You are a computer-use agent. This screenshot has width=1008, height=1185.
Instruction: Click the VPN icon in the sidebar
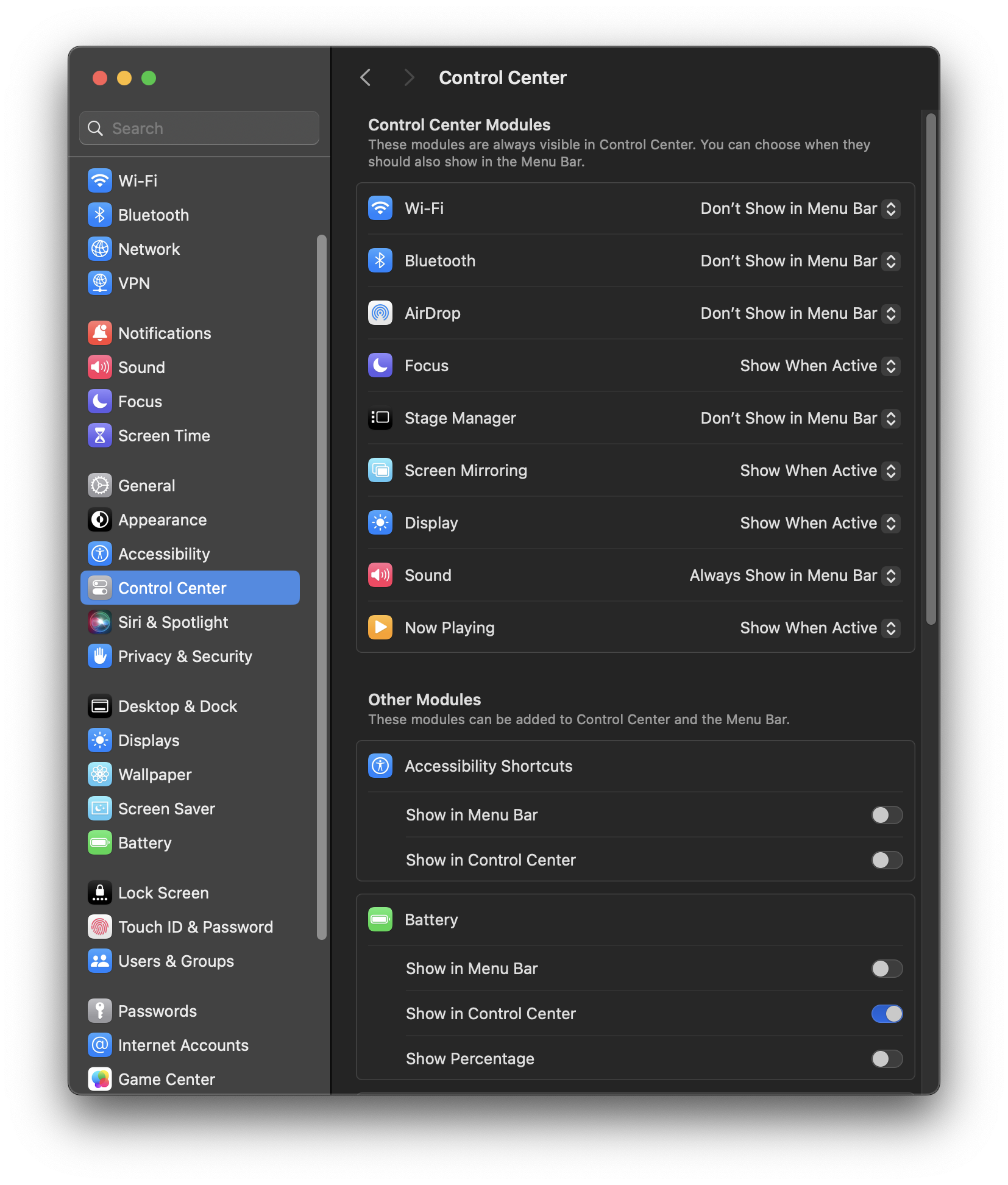[100, 283]
